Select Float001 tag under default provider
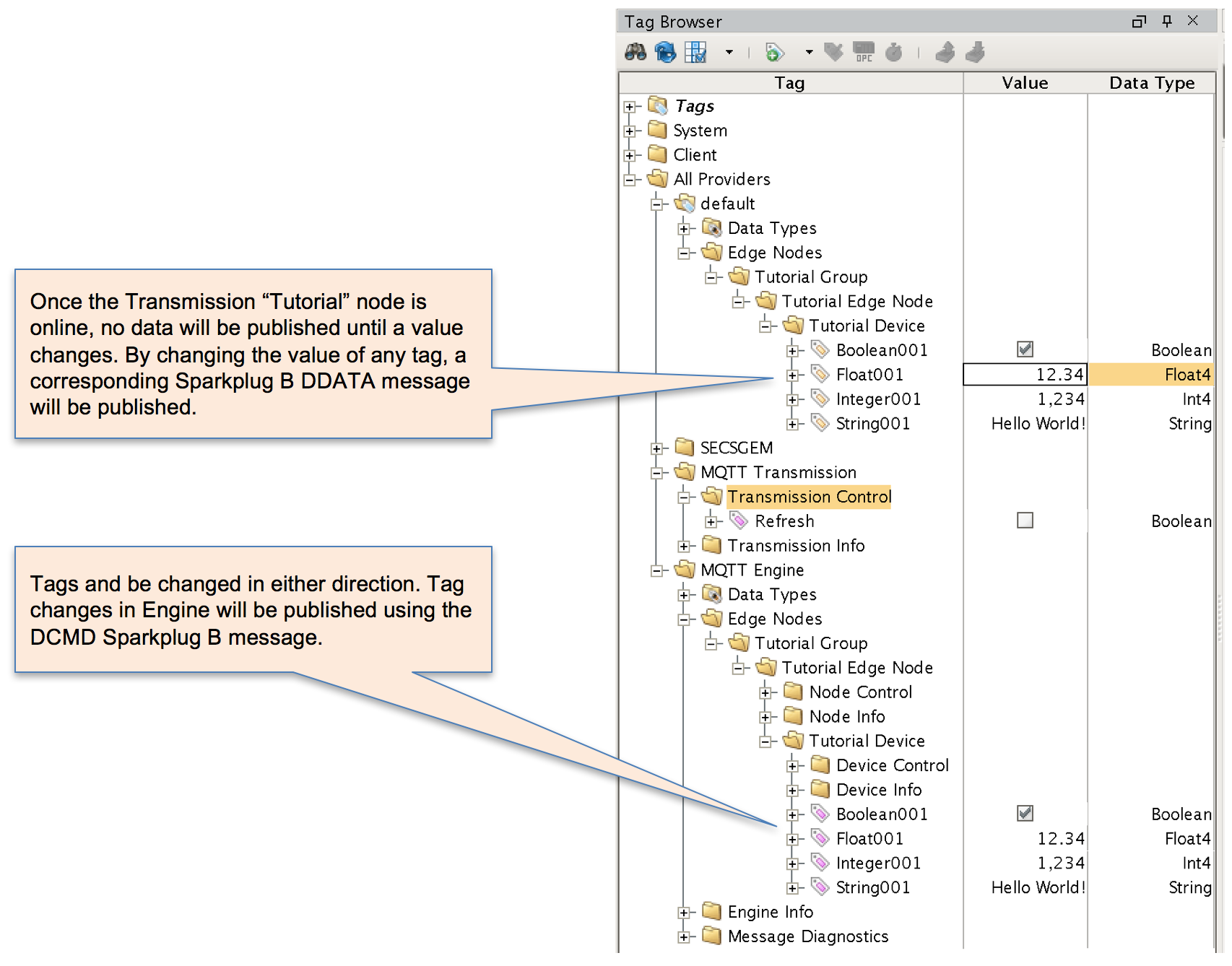 click(869, 375)
